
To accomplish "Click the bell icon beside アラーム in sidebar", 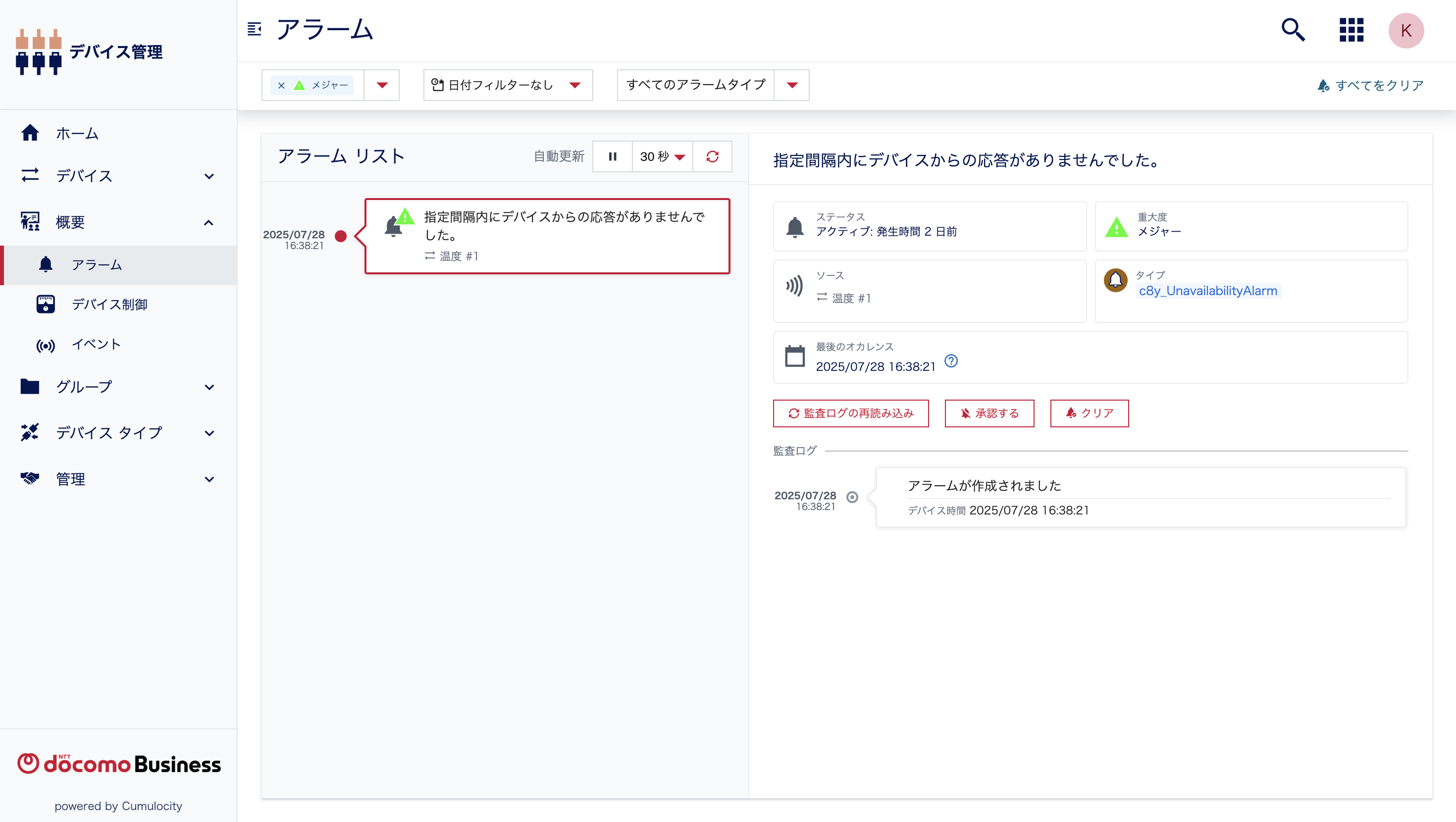I will point(46,264).
